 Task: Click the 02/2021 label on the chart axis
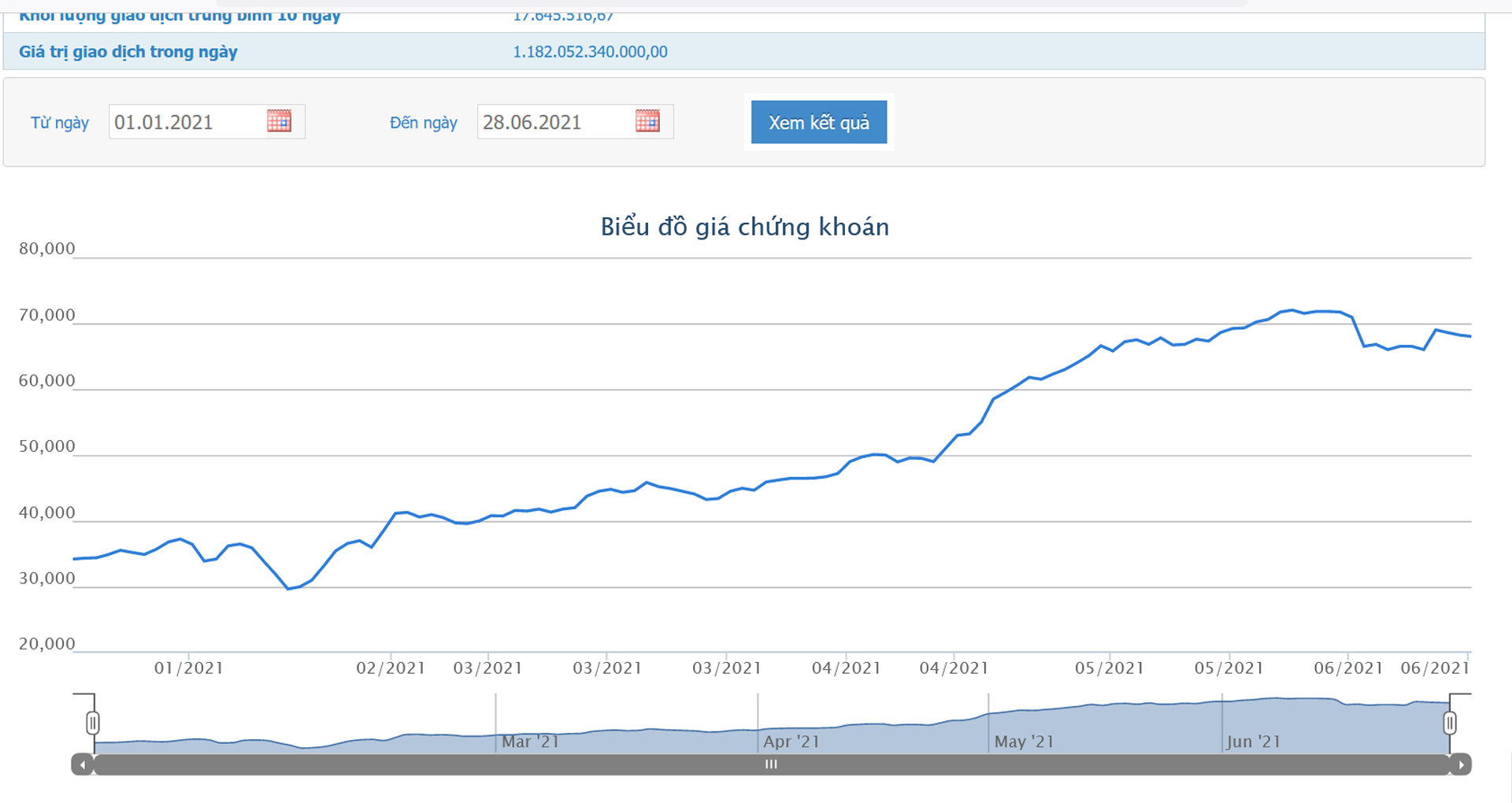point(391,668)
